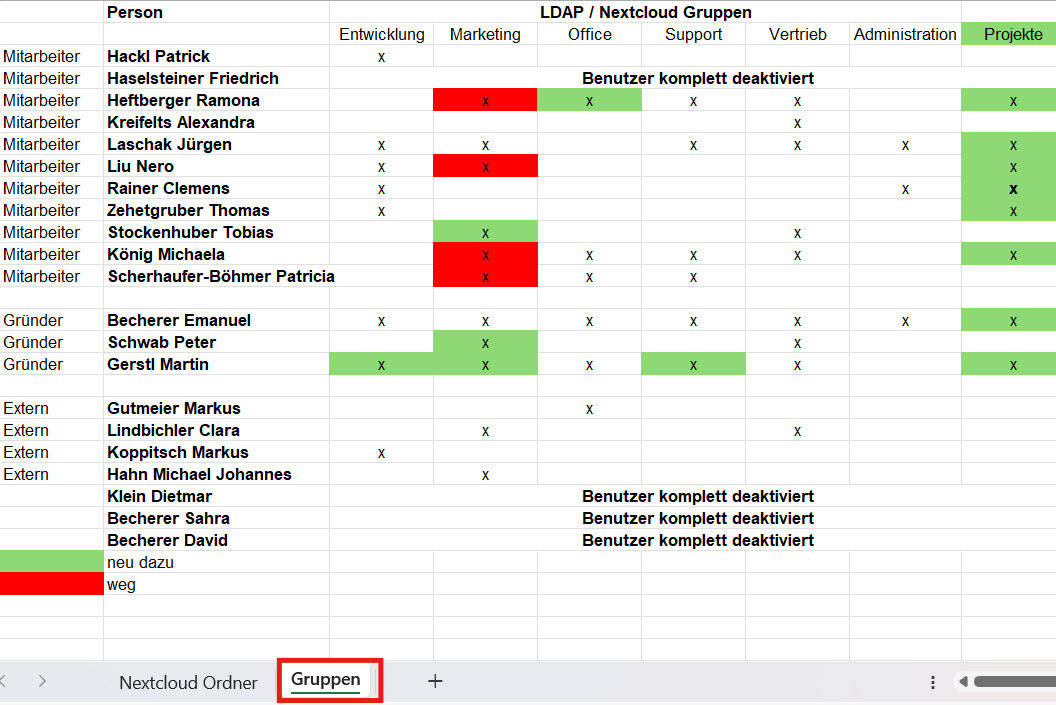Click the next sheet navigation arrow
The image size is (1056, 705).
(x=42, y=681)
